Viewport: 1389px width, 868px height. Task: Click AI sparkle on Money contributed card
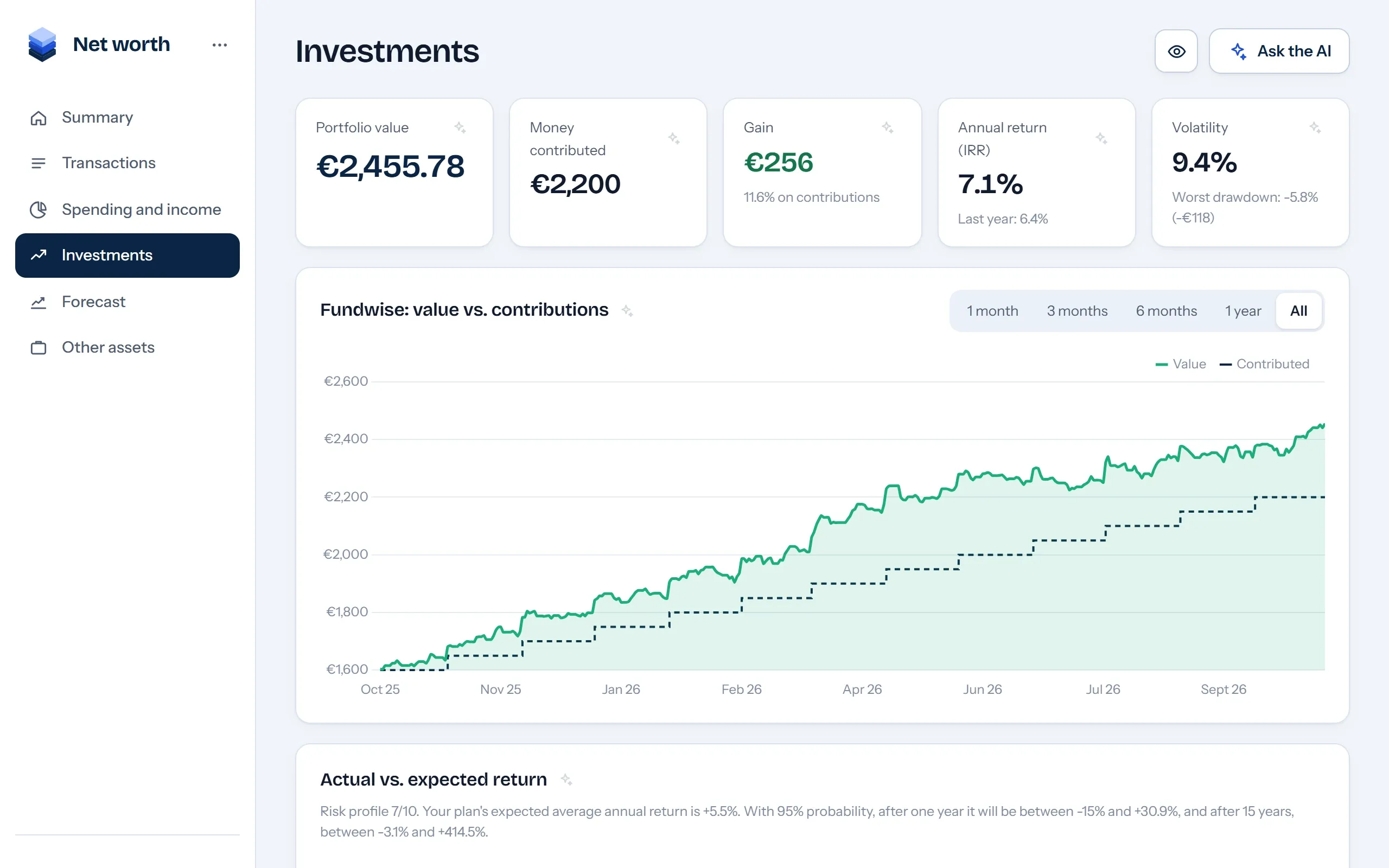tap(674, 138)
